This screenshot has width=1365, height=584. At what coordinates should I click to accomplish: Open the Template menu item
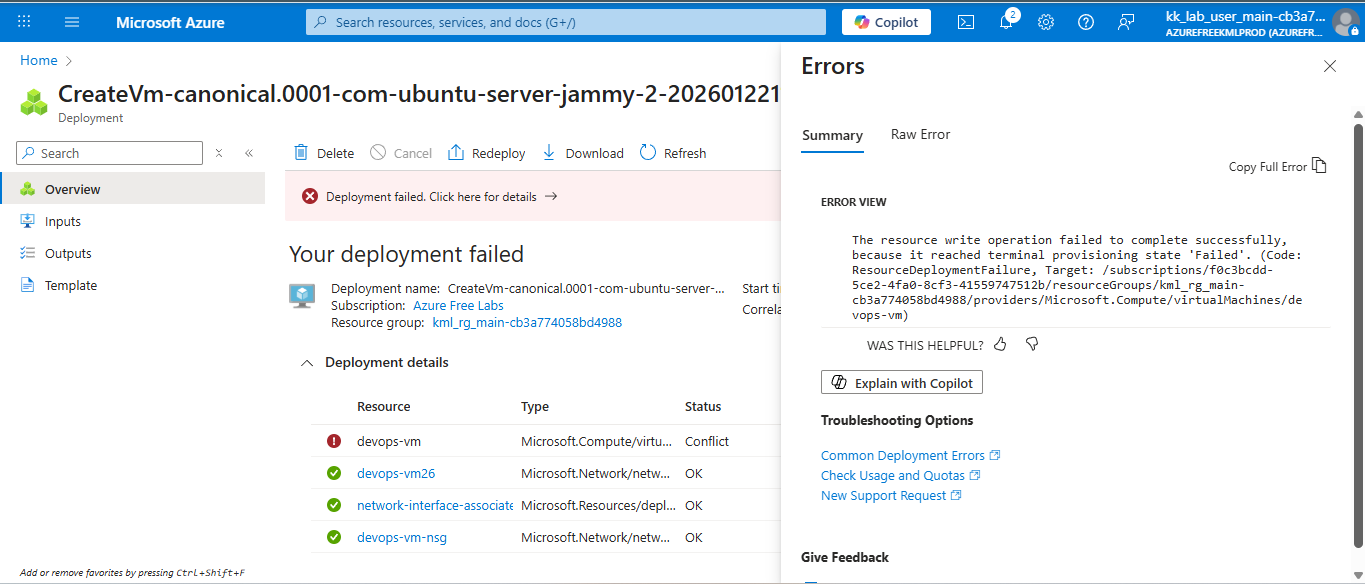coord(71,286)
